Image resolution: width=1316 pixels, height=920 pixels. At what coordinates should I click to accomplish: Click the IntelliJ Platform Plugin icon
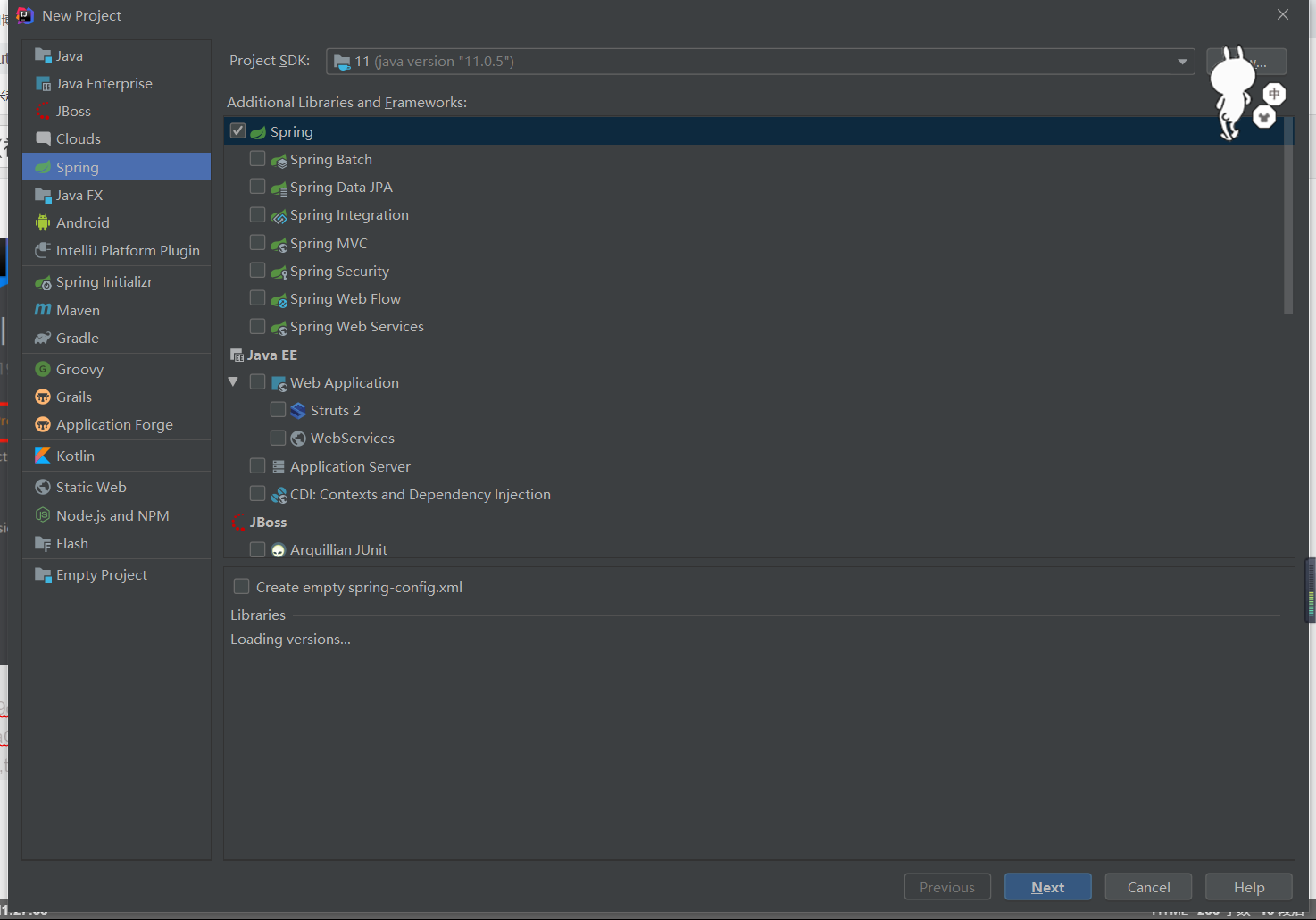(x=43, y=250)
